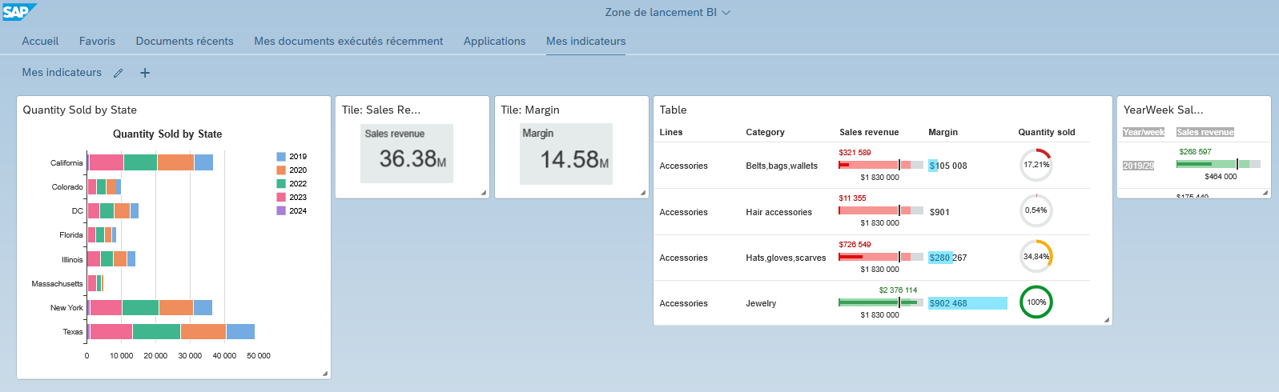
Task: Click the Sales revenue 36.38M tile
Action: pos(407,154)
